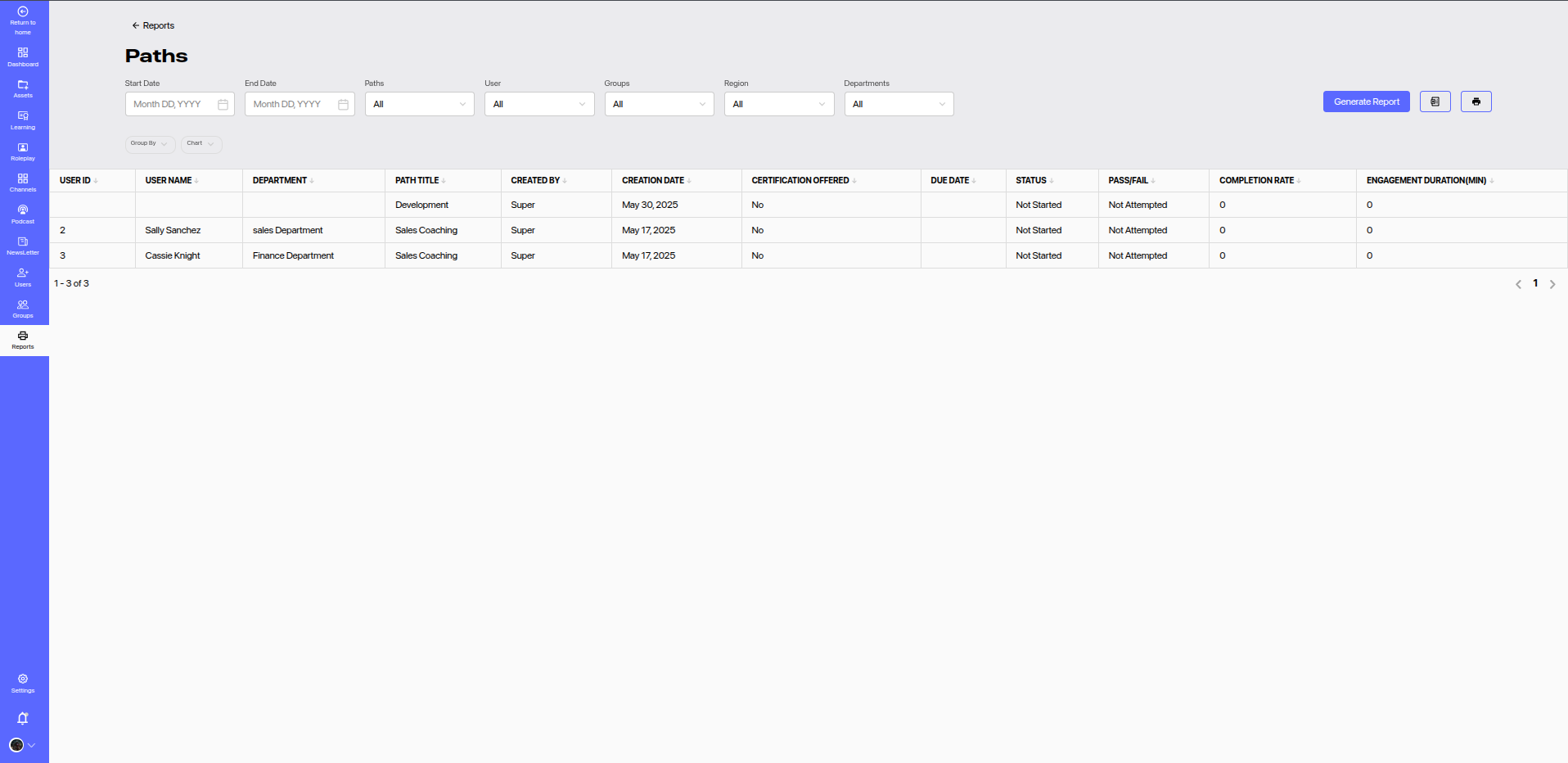1568x763 pixels.
Task: Go to Assets in the sidebar
Action: point(23,88)
